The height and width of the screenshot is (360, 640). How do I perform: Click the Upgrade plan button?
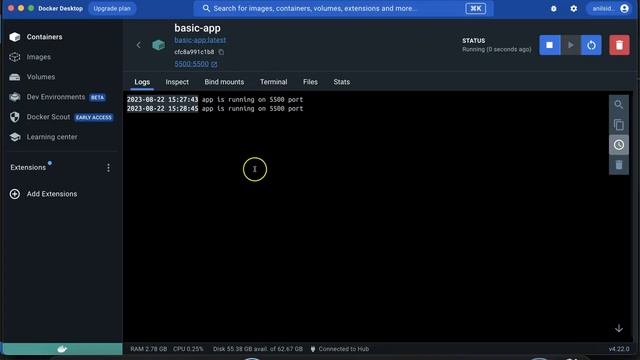112,8
